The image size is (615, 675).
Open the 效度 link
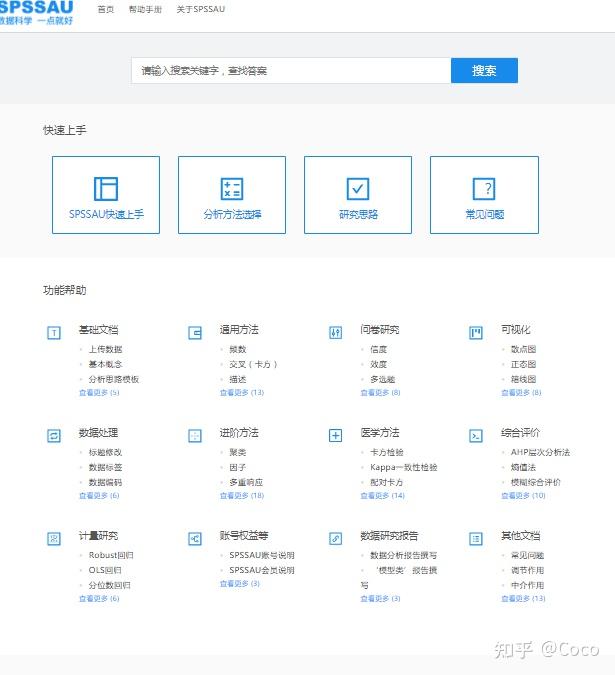click(379, 364)
